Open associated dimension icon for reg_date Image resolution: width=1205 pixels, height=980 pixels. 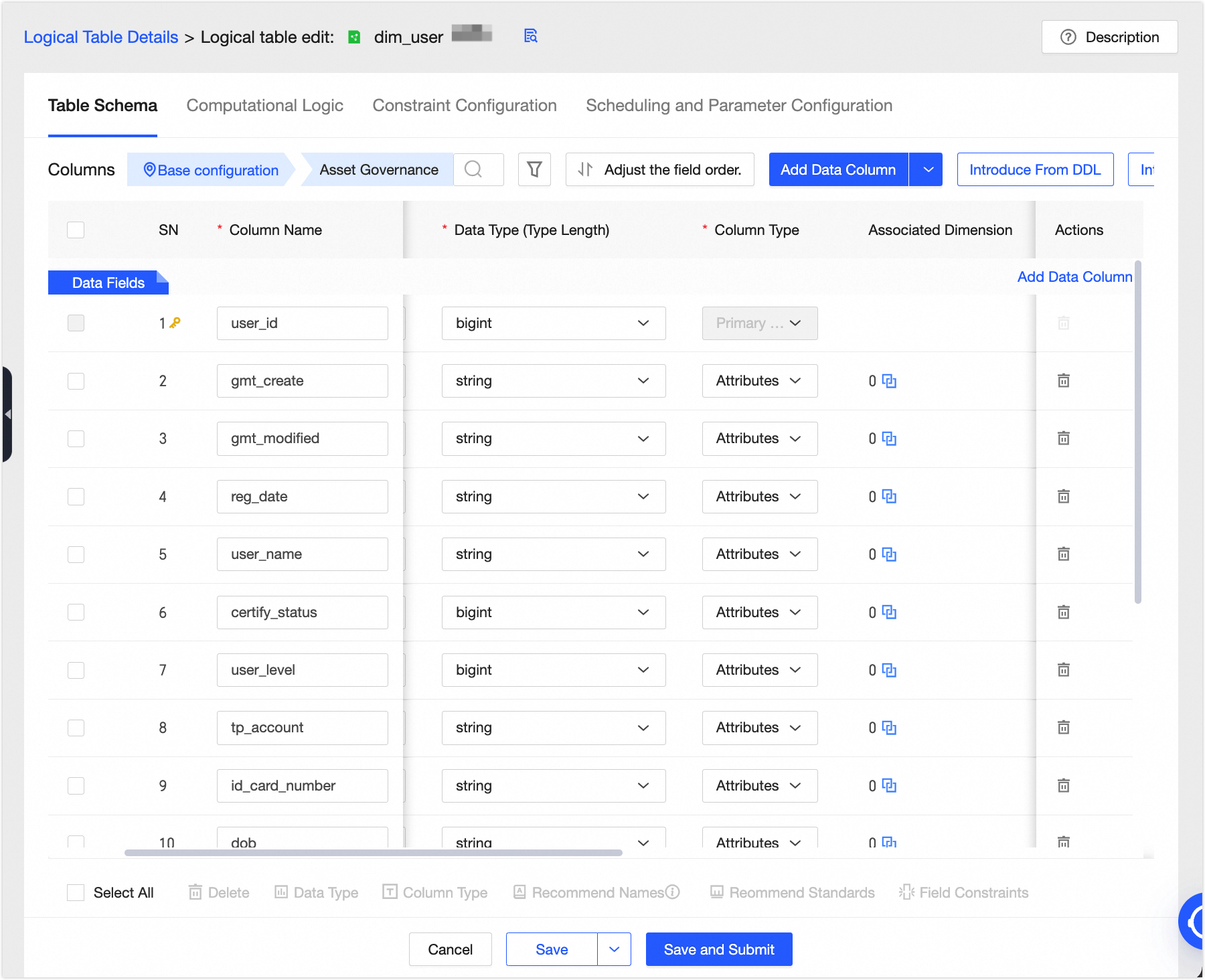(x=889, y=497)
